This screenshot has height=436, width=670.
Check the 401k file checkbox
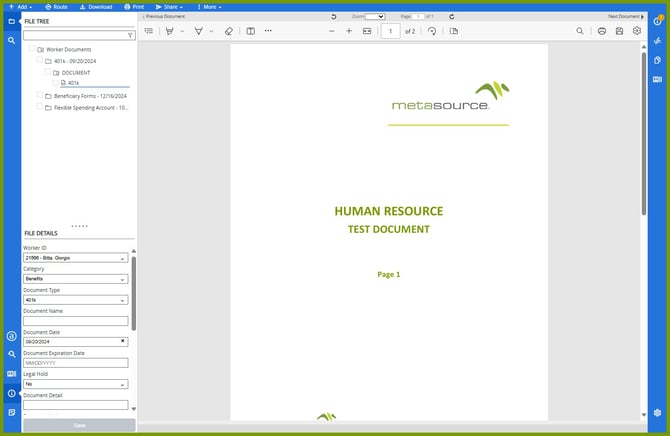(x=55, y=82)
